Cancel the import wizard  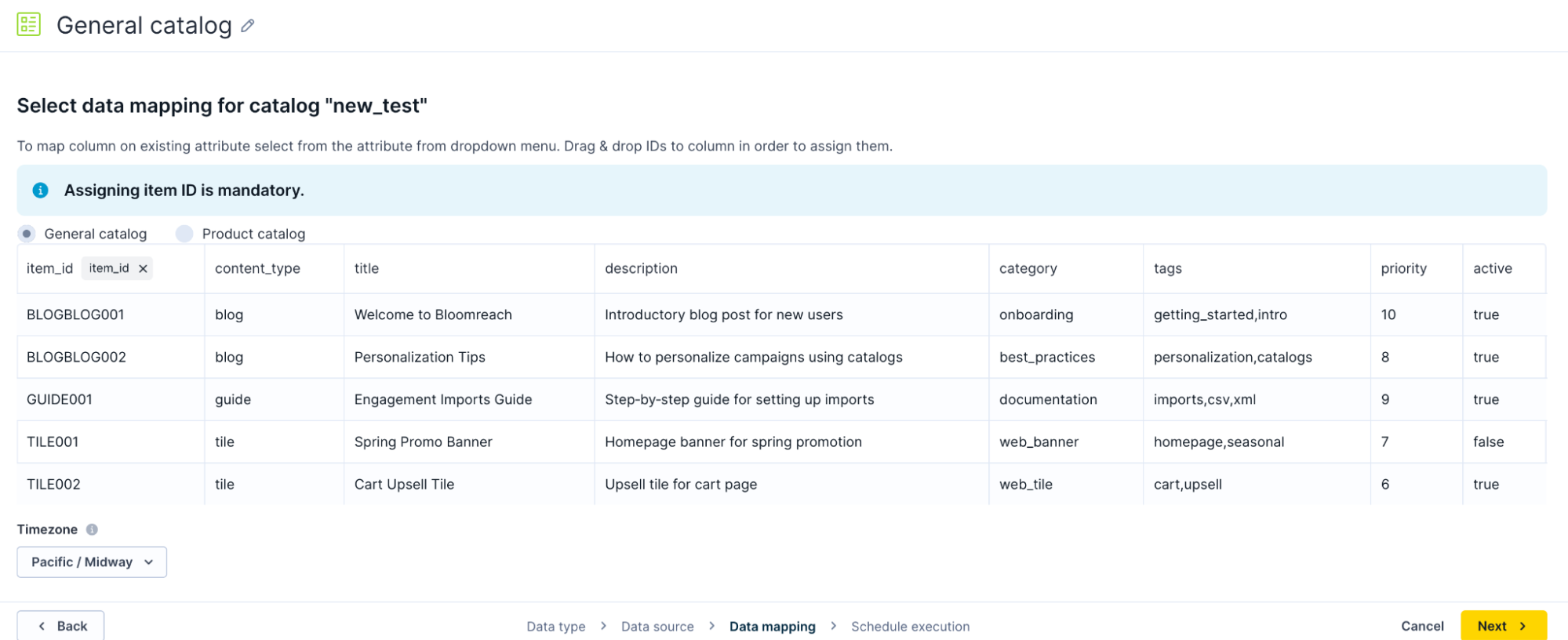pyautogui.click(x=1421, y=626)
